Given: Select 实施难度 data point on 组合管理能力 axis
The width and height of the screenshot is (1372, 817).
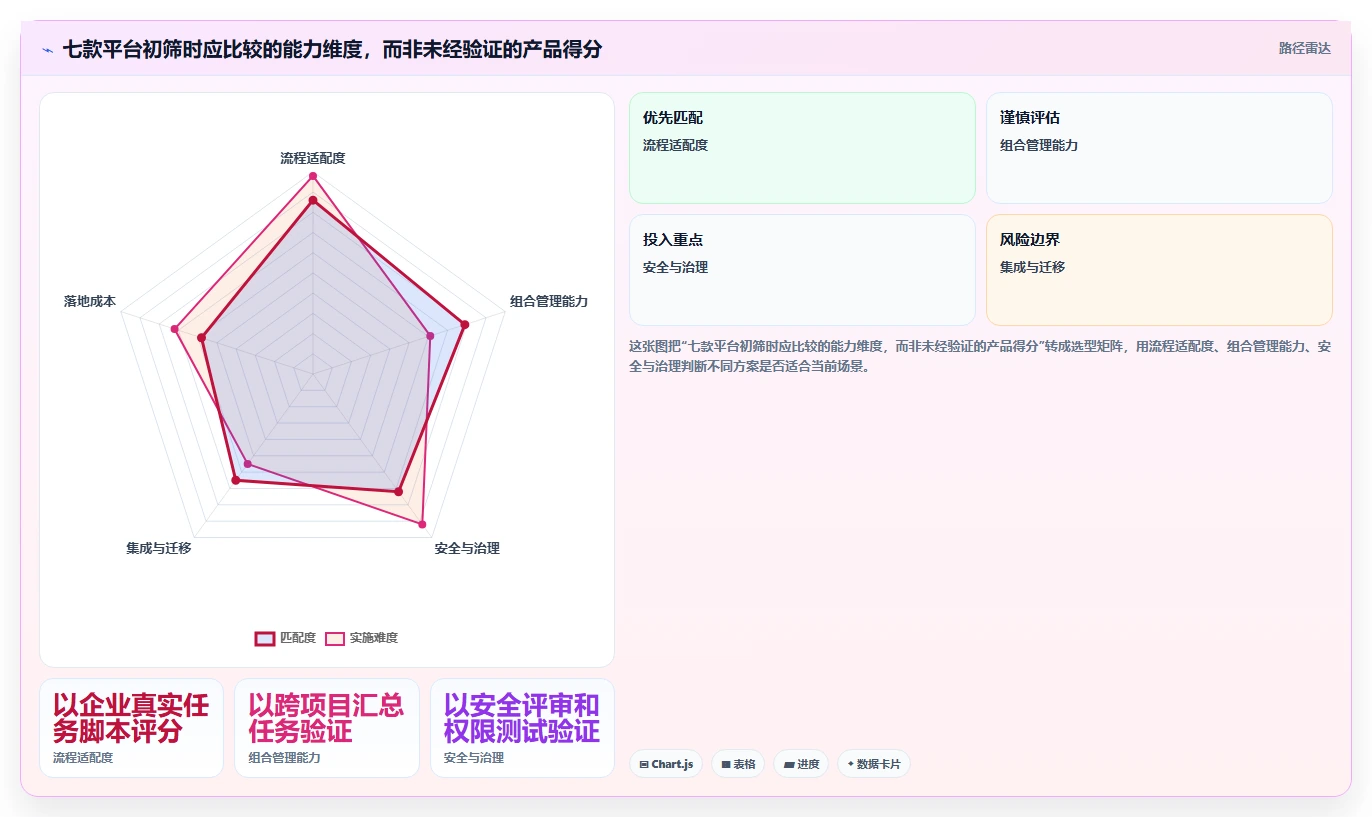Looking at the screenshot, I should (x=430, y=337).
